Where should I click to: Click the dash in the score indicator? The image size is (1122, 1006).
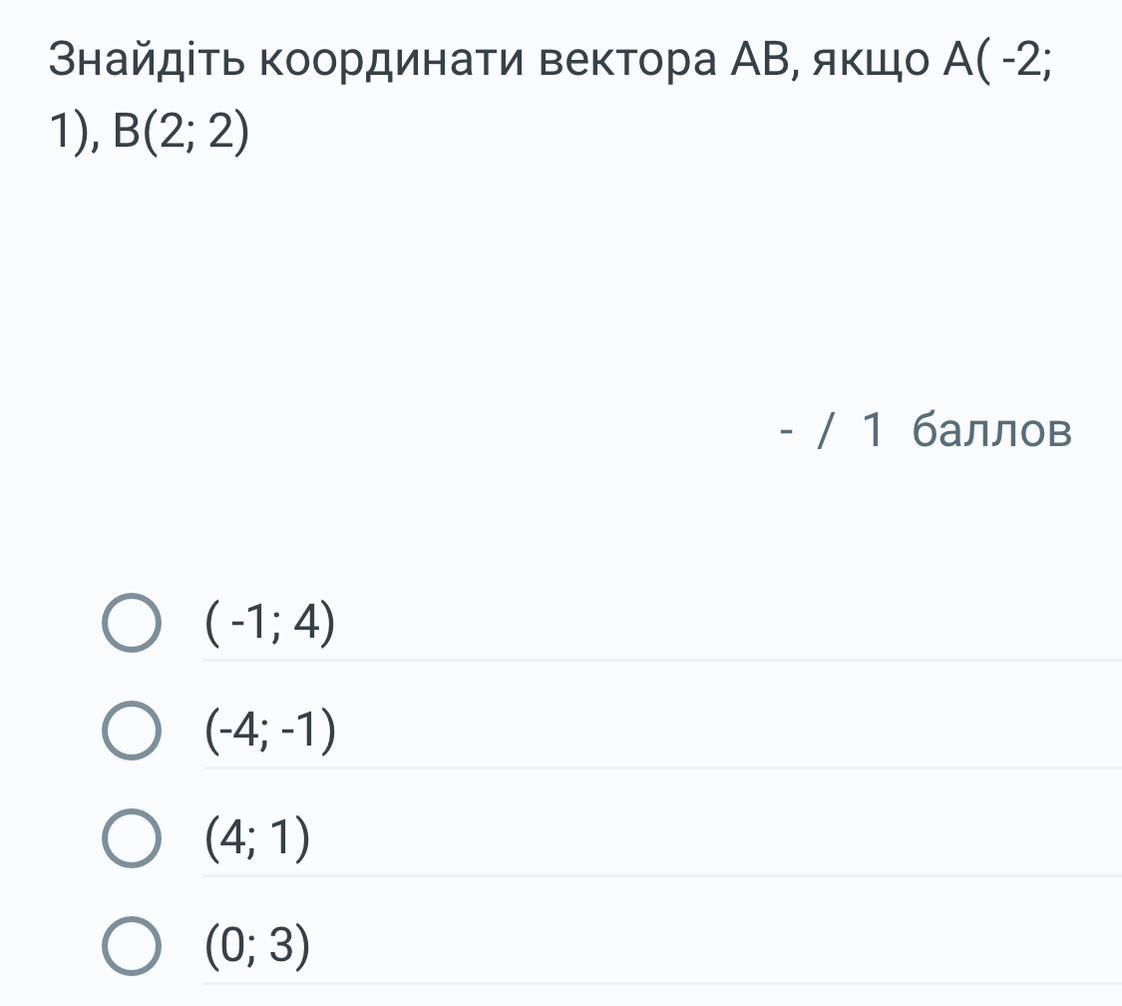(787, 433)
